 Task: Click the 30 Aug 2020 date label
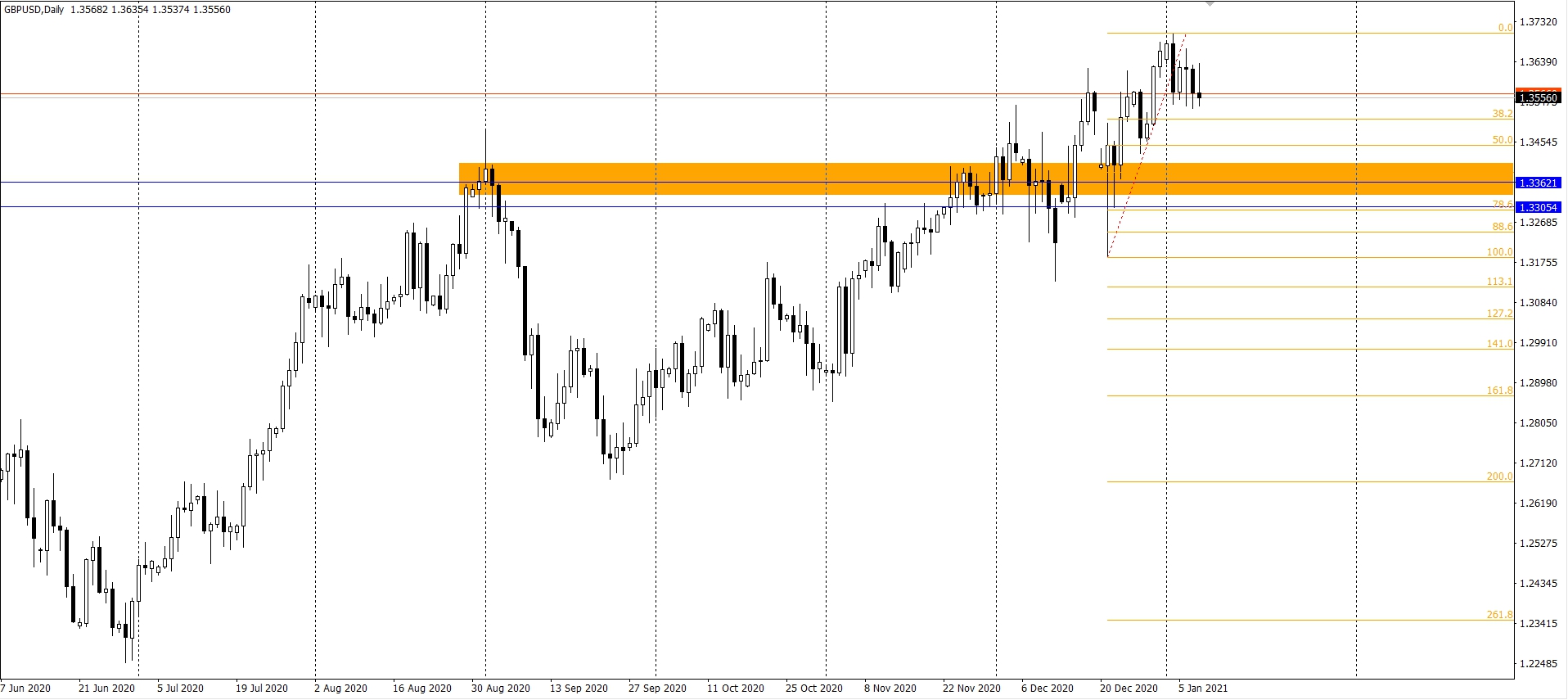[x=500, y=689]
